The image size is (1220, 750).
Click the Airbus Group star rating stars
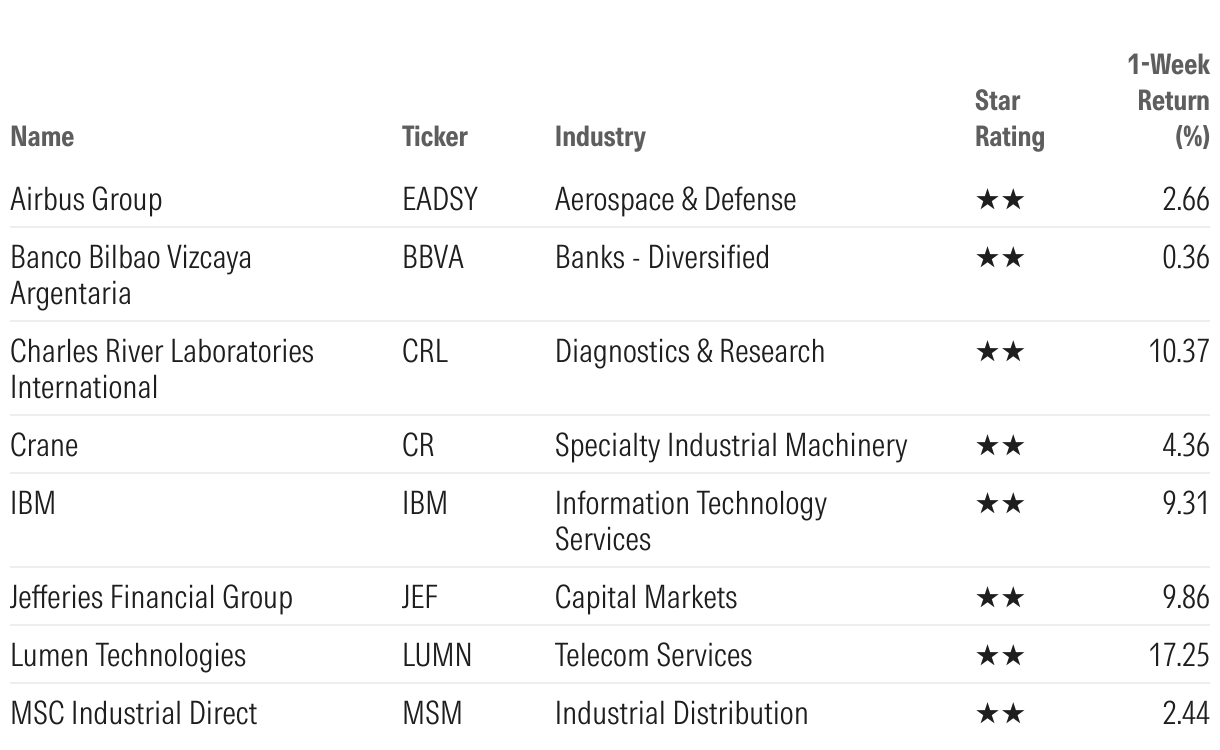coord(999,200)
